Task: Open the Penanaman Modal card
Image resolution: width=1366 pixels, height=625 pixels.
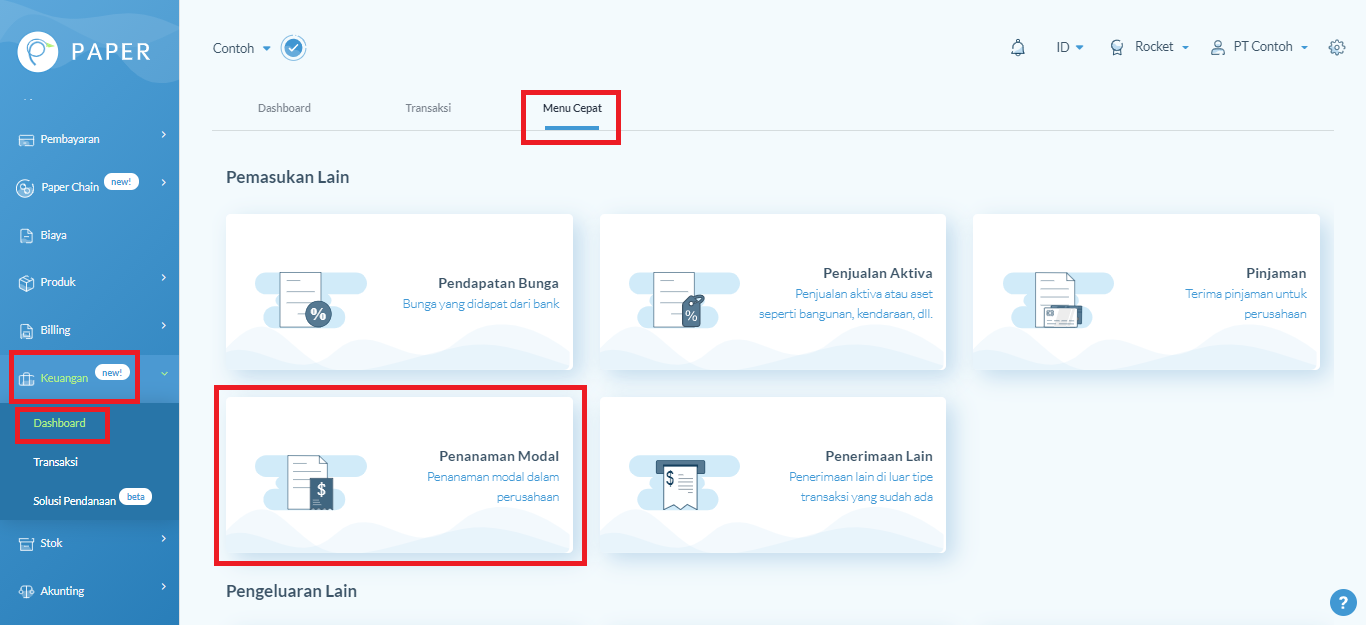Action: (x=399, y=475)
